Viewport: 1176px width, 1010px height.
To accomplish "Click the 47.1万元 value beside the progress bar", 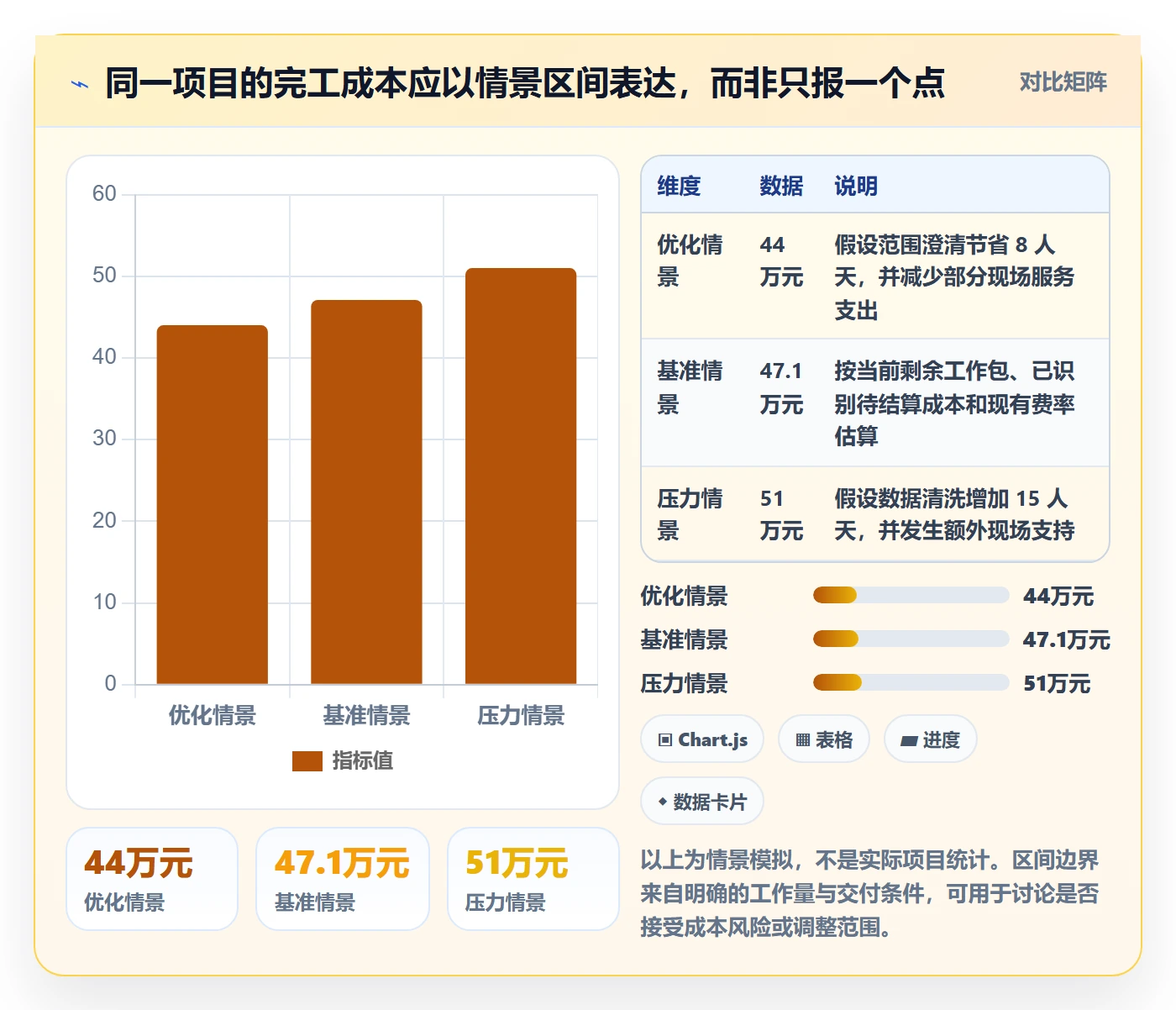I will 1066,640.
